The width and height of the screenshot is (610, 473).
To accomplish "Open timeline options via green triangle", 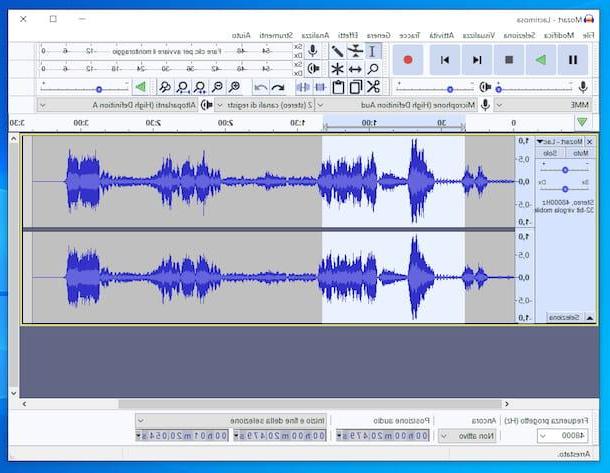I will coord(582,122).
